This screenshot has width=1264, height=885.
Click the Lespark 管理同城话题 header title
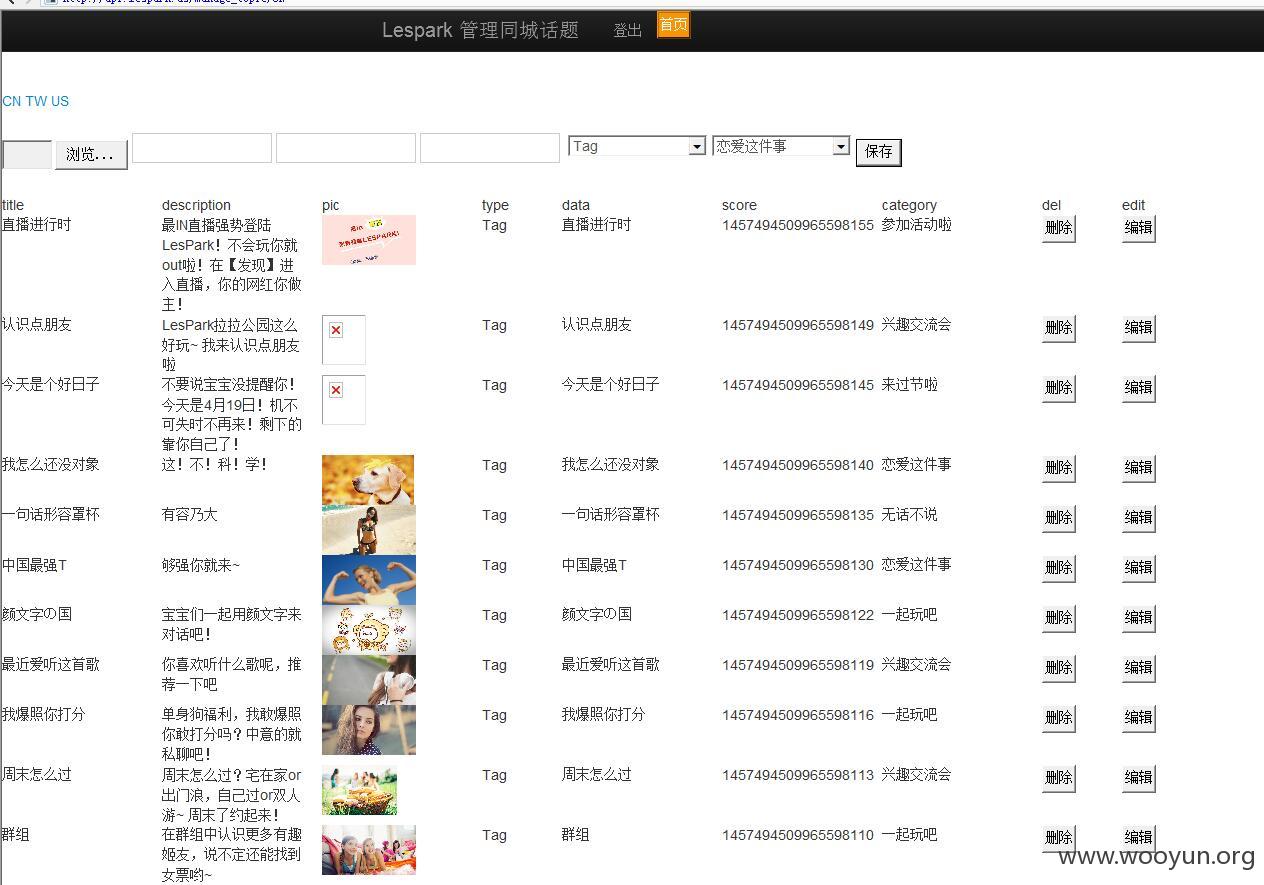click(480, 30)
